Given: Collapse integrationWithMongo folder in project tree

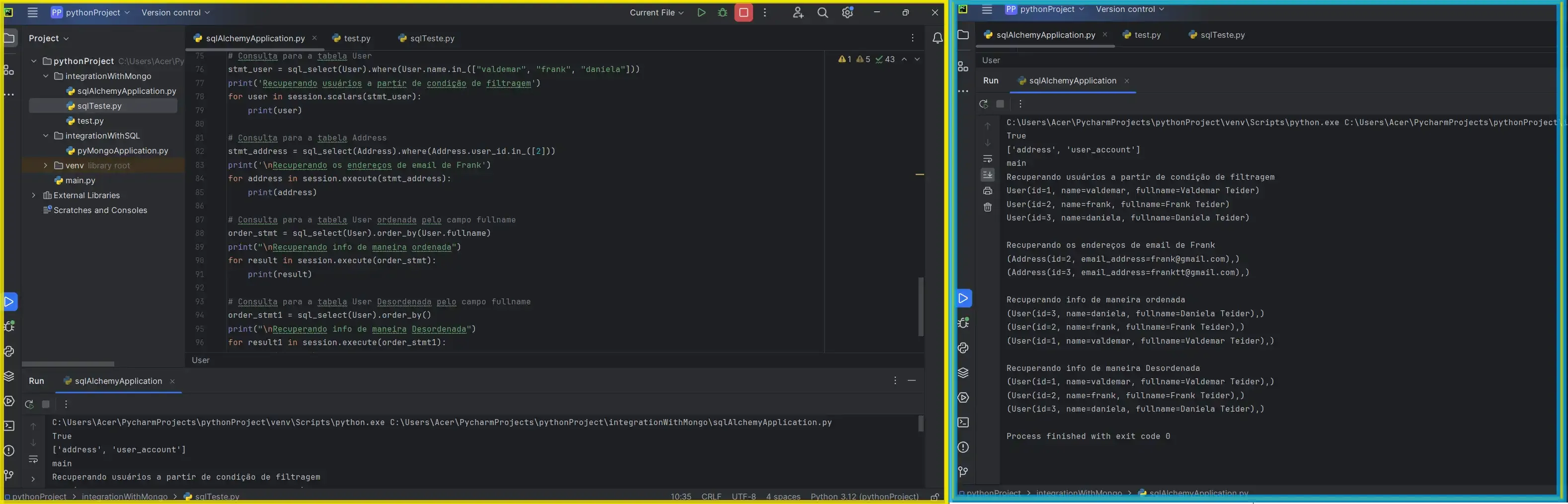Looking at the screenshot, I should point(46,76).
